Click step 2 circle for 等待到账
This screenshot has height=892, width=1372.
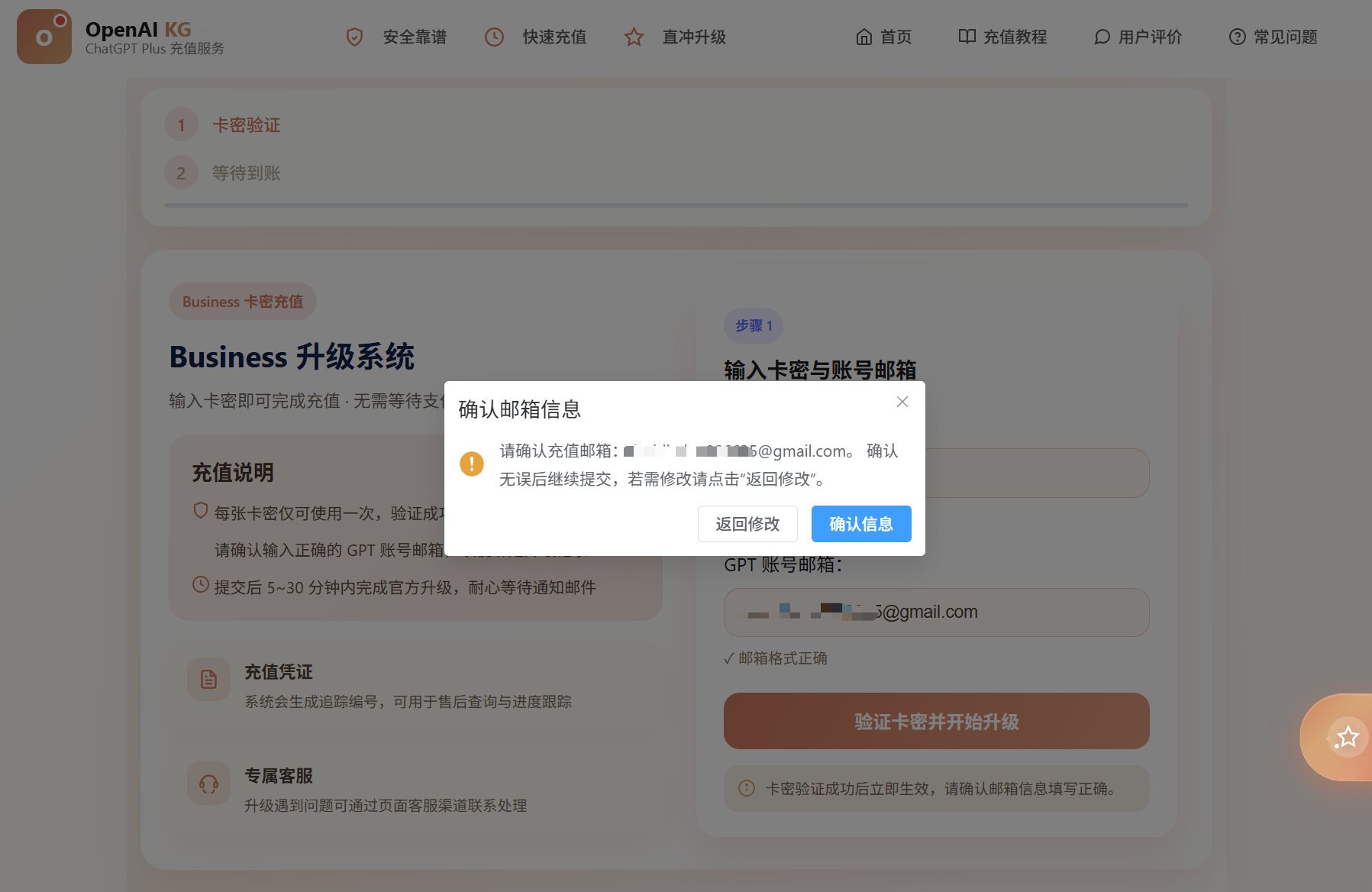[181, 173]
